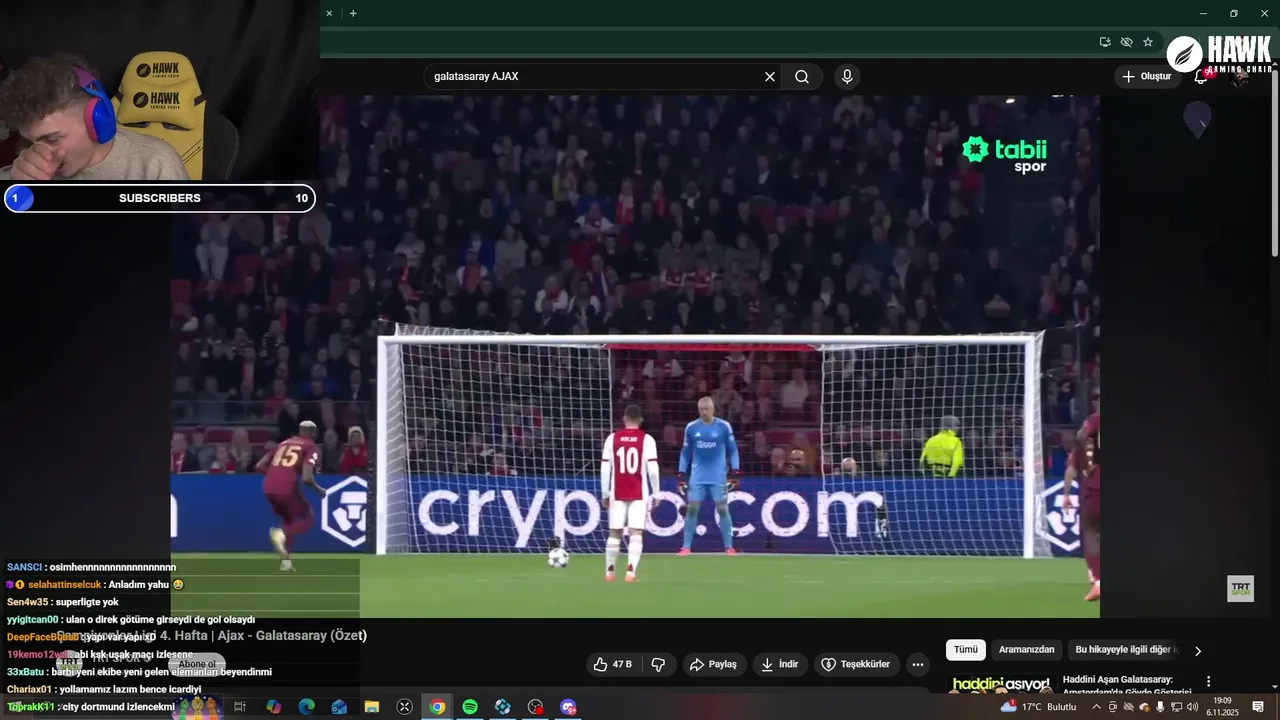Click the SANSCI chat message
Screen dimensions: 1280x720
coord(91,567)
